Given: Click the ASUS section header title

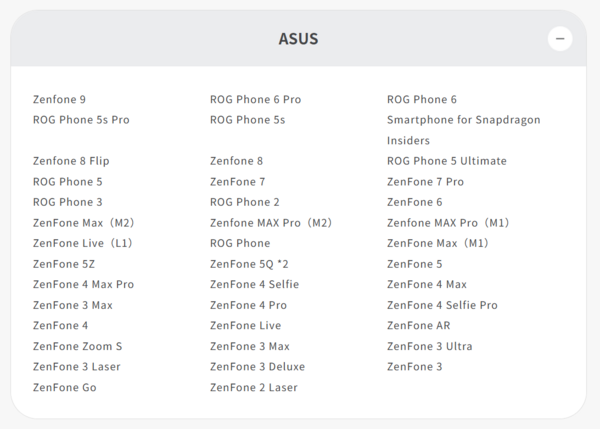Looking at the screenshot, I should point(298,39).
